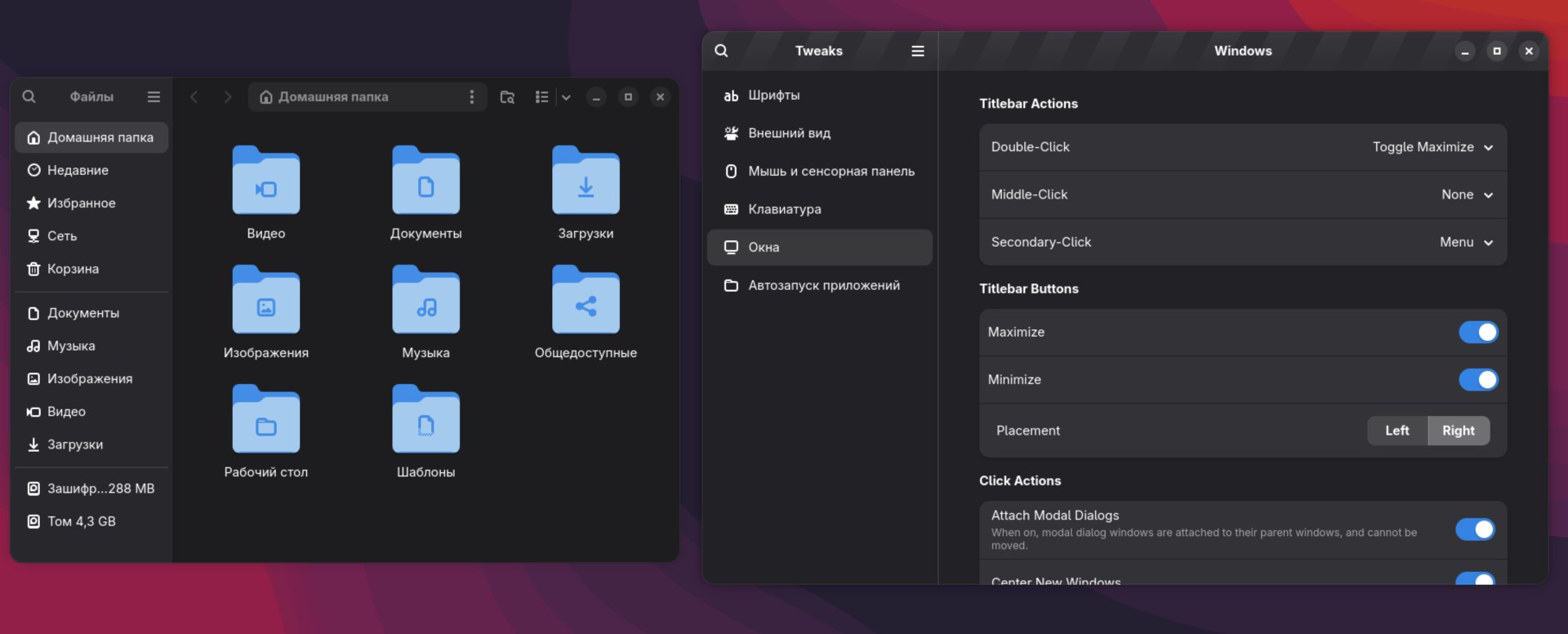Click the search-in-folder icon in Files toolbar
The image size is (1568, 634).
pyautogui.click(x=507, y=96)
